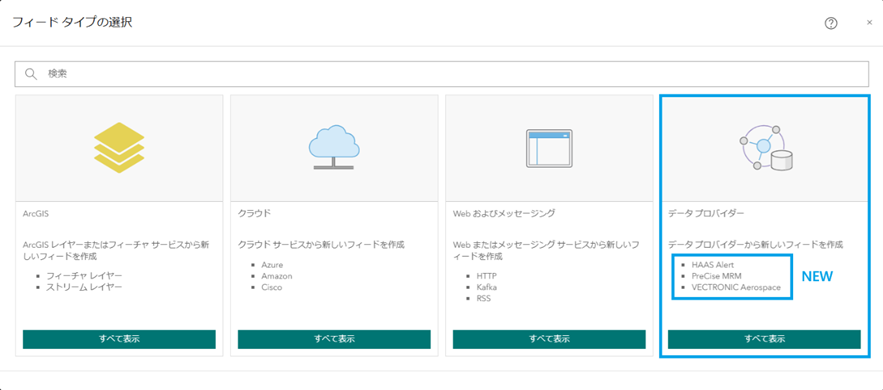
Task: Select the Cisco list entry
Action: coord(271,287)
